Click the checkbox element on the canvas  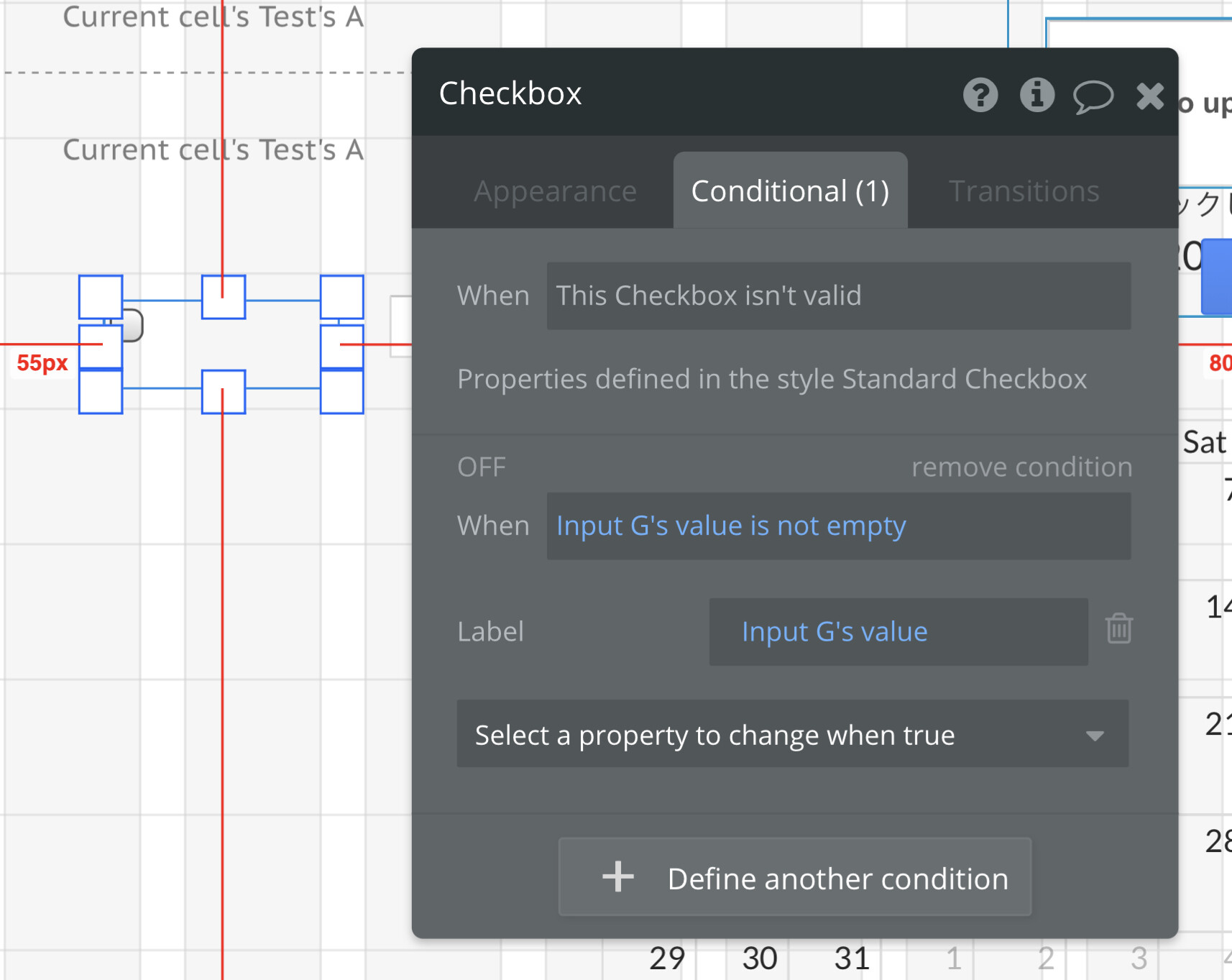point(134,325)
